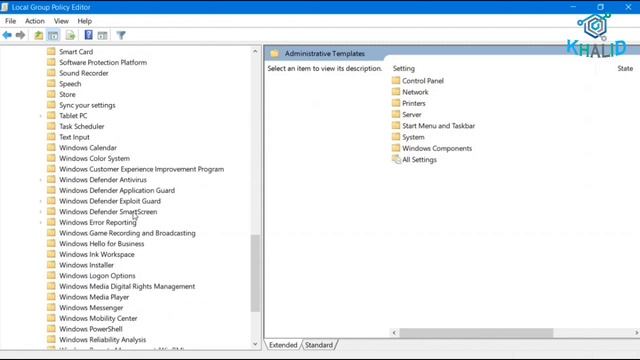Click right pane horizontal scroll left arrow
The width and height of the screenshot is (640, 360).
click(394, 333)
